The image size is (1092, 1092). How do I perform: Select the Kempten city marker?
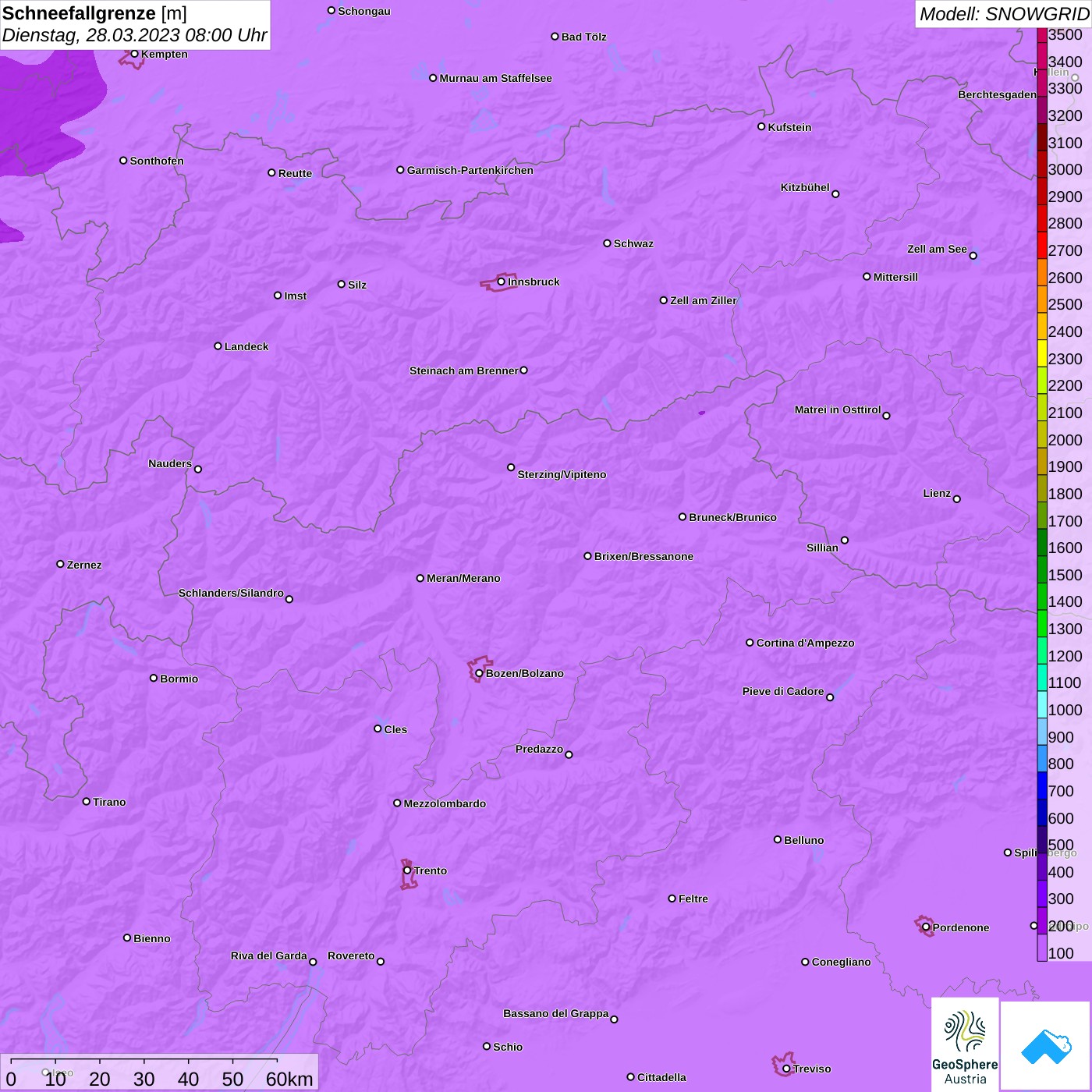[134, 54]
